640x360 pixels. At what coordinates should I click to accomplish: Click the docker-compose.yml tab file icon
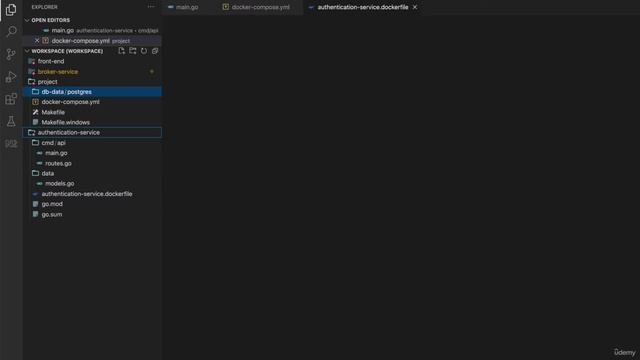tap(226, 7)
